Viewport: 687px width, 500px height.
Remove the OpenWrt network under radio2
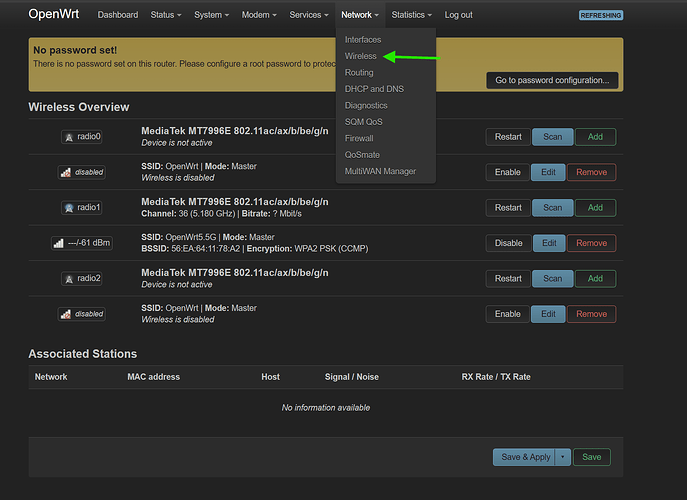591,314
